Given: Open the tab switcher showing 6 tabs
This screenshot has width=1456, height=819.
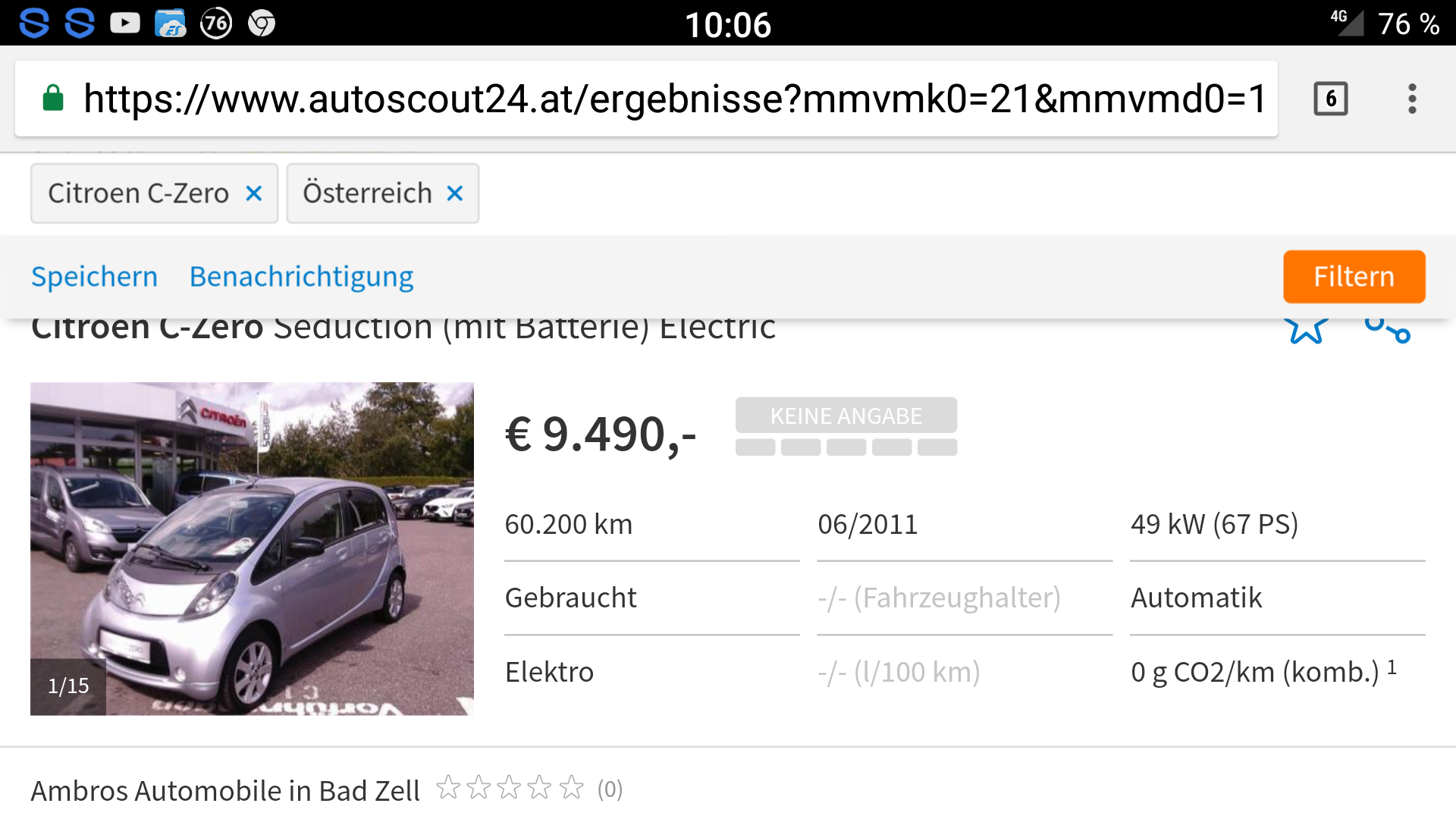Looking at the screenshot, I should pos(1331,99).
